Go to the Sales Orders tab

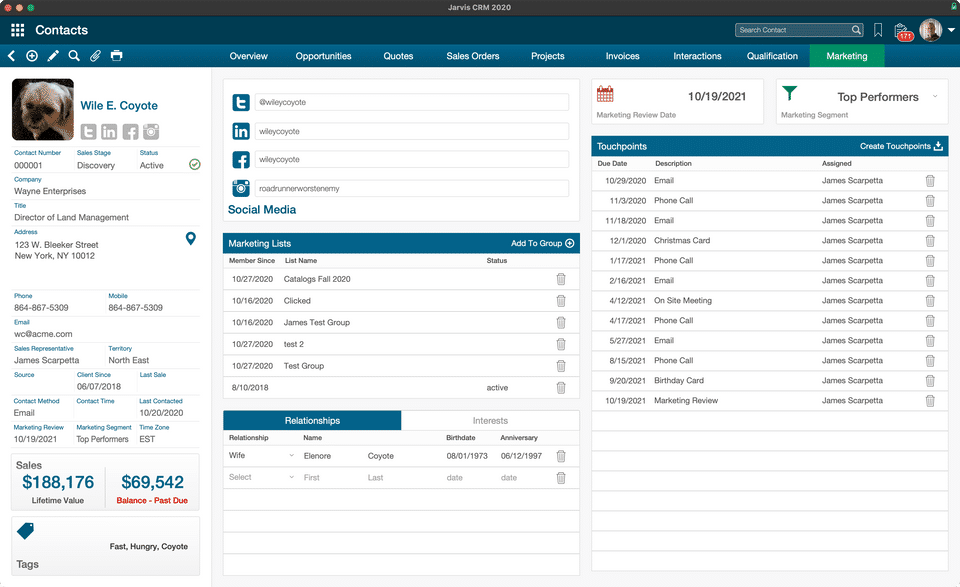[x=473, y=56]
